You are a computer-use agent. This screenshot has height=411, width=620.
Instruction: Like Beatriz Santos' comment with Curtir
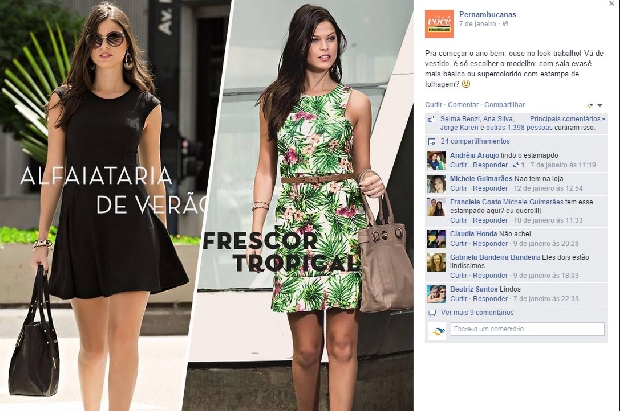coord(459,299)
